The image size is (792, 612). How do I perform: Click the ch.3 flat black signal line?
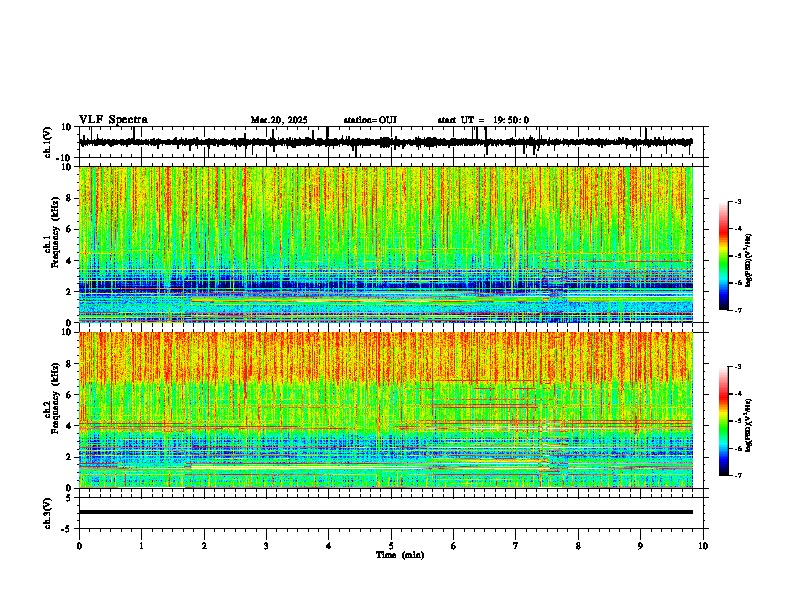[386, 512]
